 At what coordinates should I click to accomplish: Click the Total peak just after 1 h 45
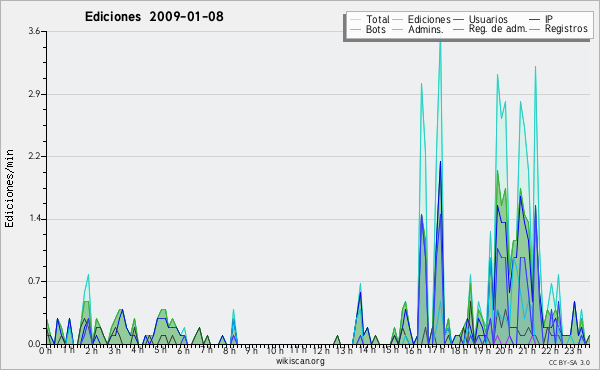click(x=88, y=275)
